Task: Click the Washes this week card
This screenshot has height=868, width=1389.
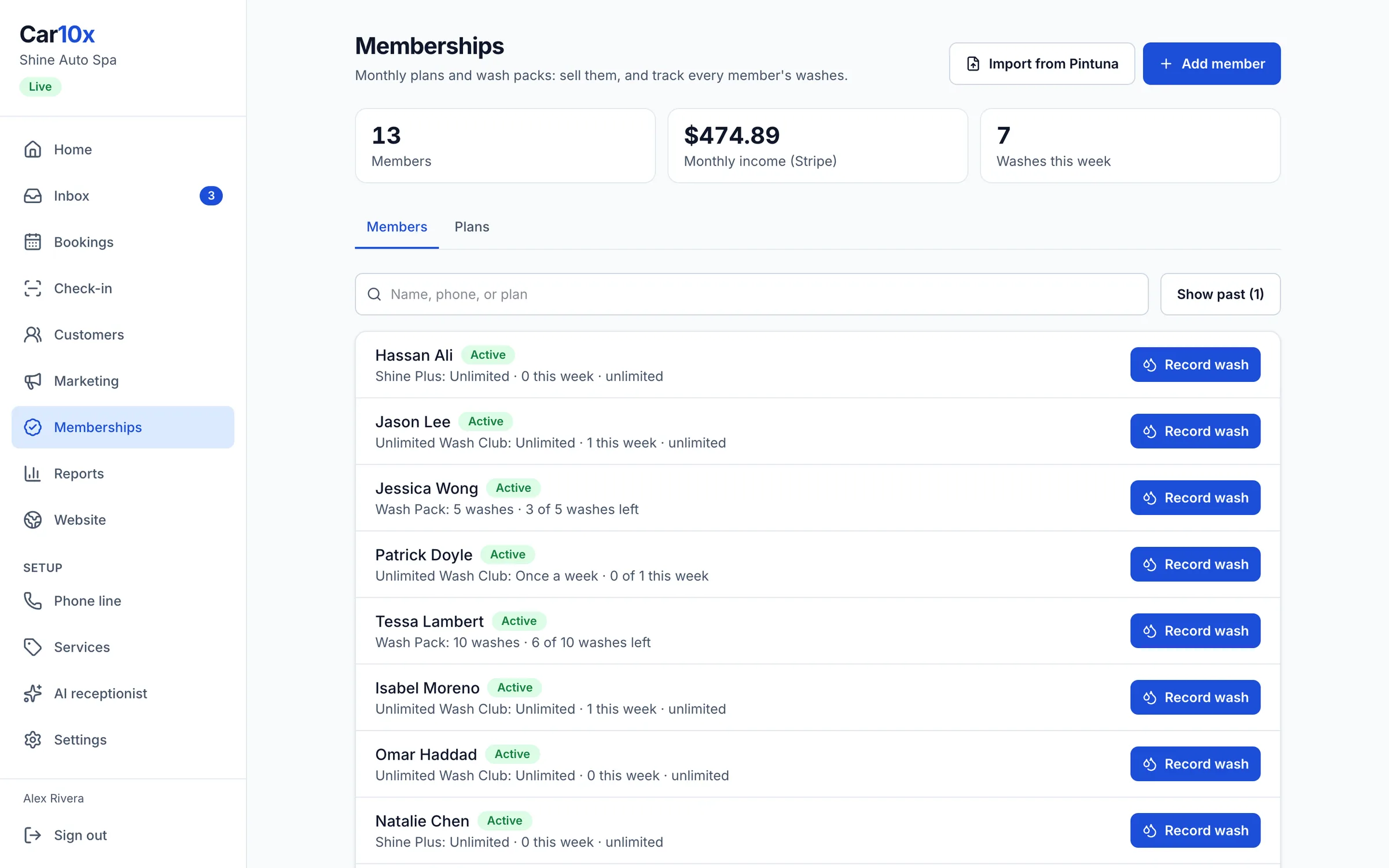Action: (x=1130, y=146)
